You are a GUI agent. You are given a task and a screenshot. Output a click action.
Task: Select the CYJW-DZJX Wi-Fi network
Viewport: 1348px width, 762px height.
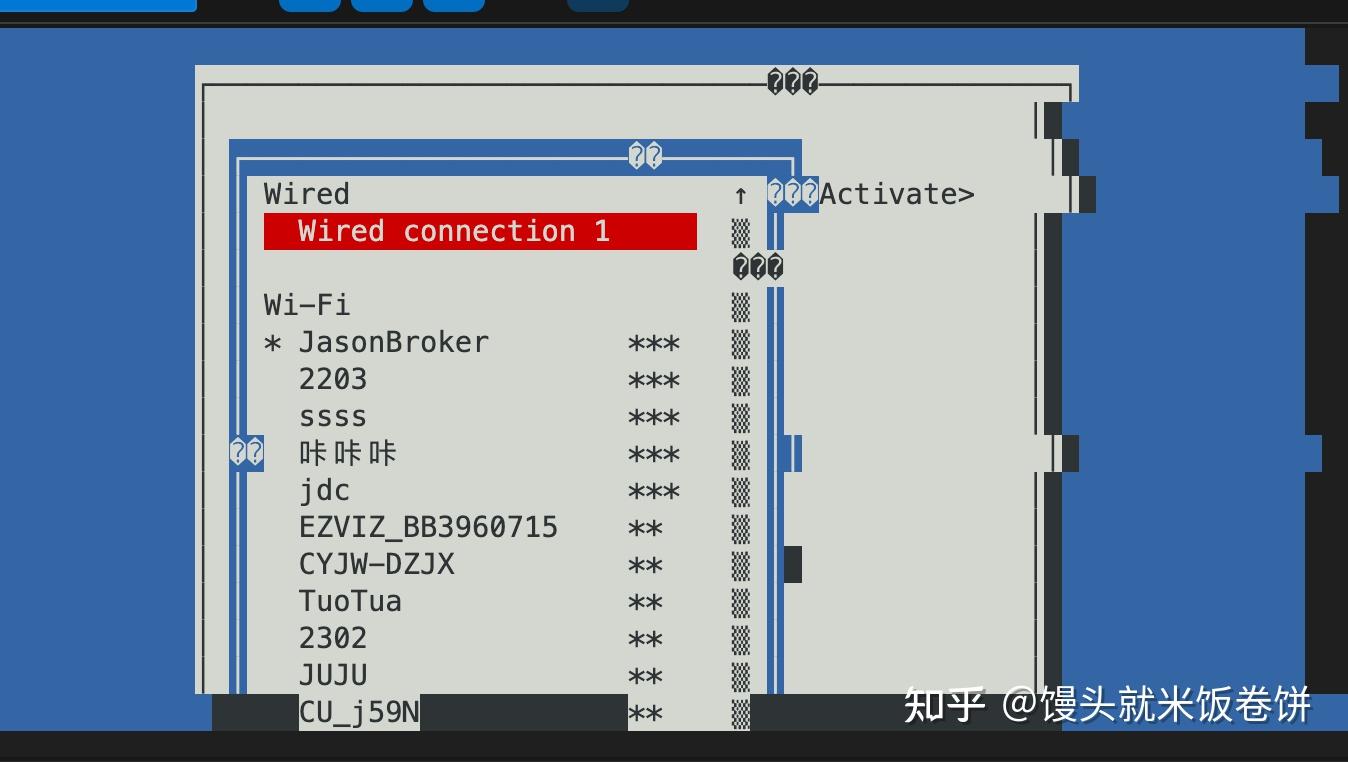click(x=480, y=564)
